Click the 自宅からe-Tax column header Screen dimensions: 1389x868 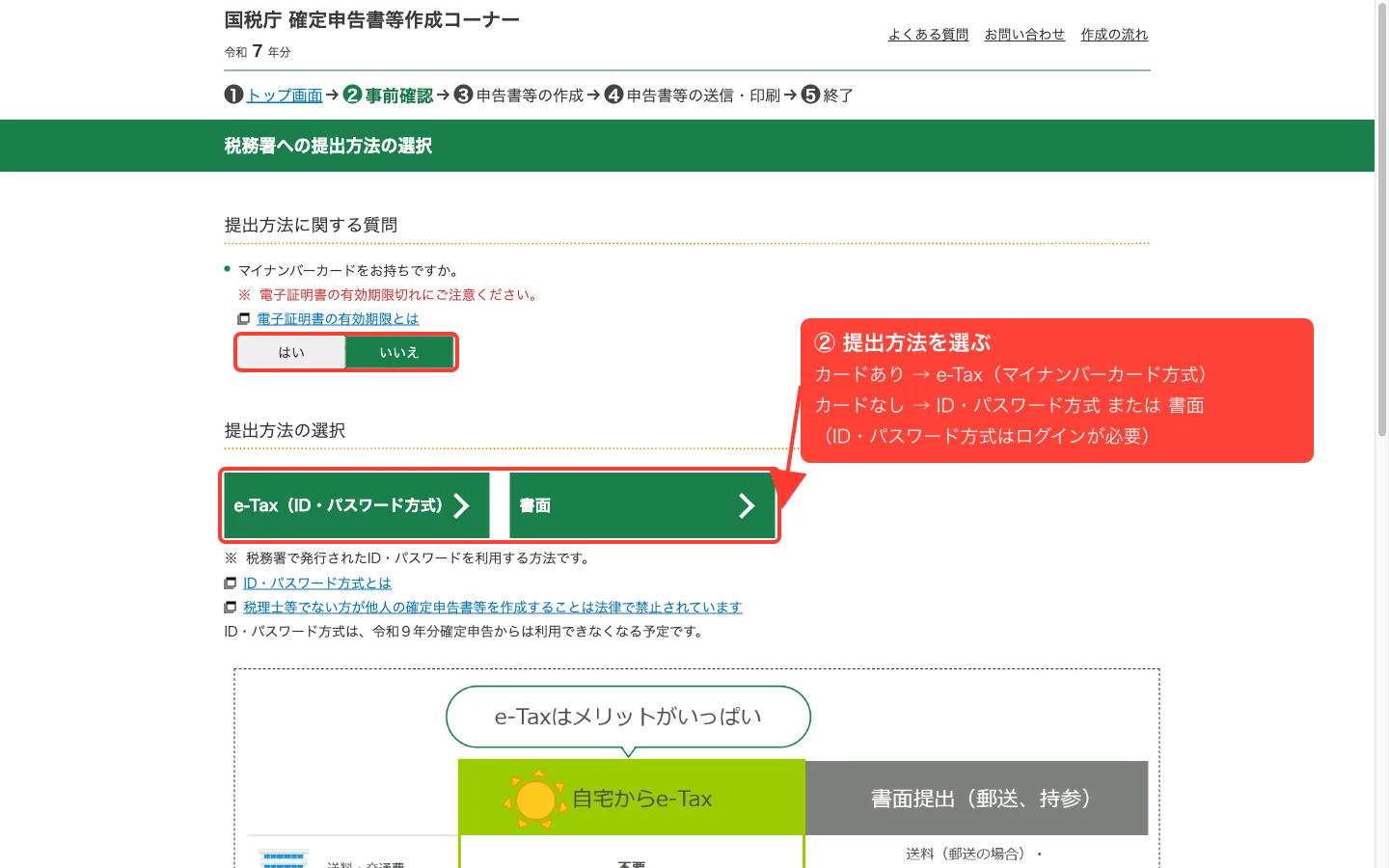coord(632,798)
